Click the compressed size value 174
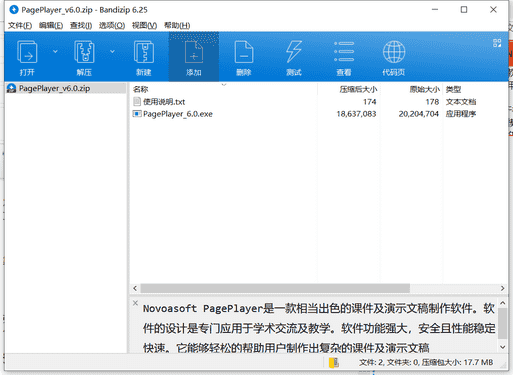The height and width of the screenshot is (375, 513). pos(370,102)
